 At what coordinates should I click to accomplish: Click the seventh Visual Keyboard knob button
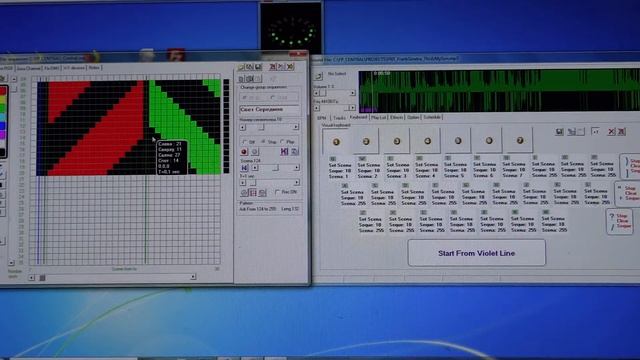click(x=520, y=140)
